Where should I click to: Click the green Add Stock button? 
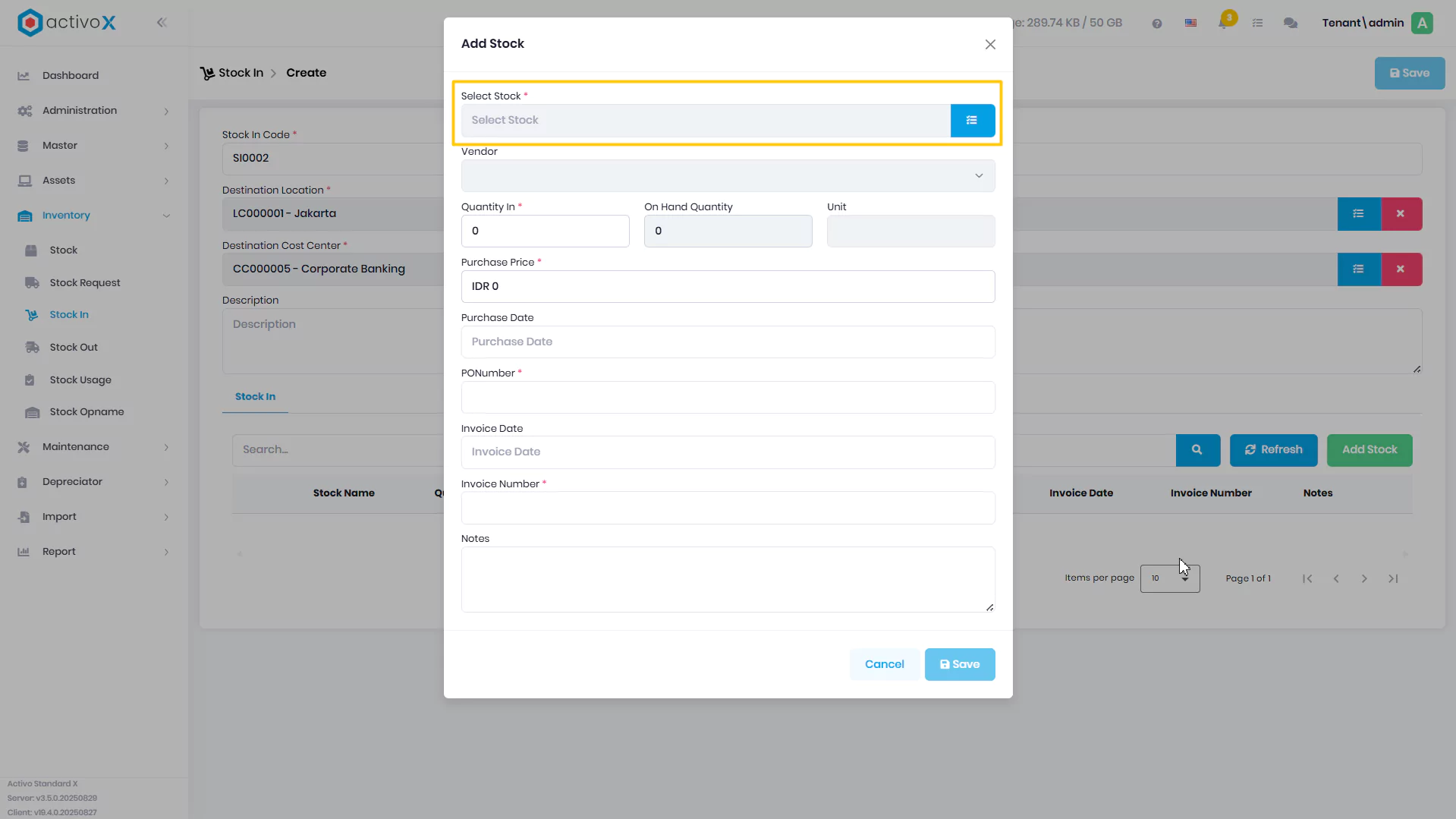point(1369,450)
